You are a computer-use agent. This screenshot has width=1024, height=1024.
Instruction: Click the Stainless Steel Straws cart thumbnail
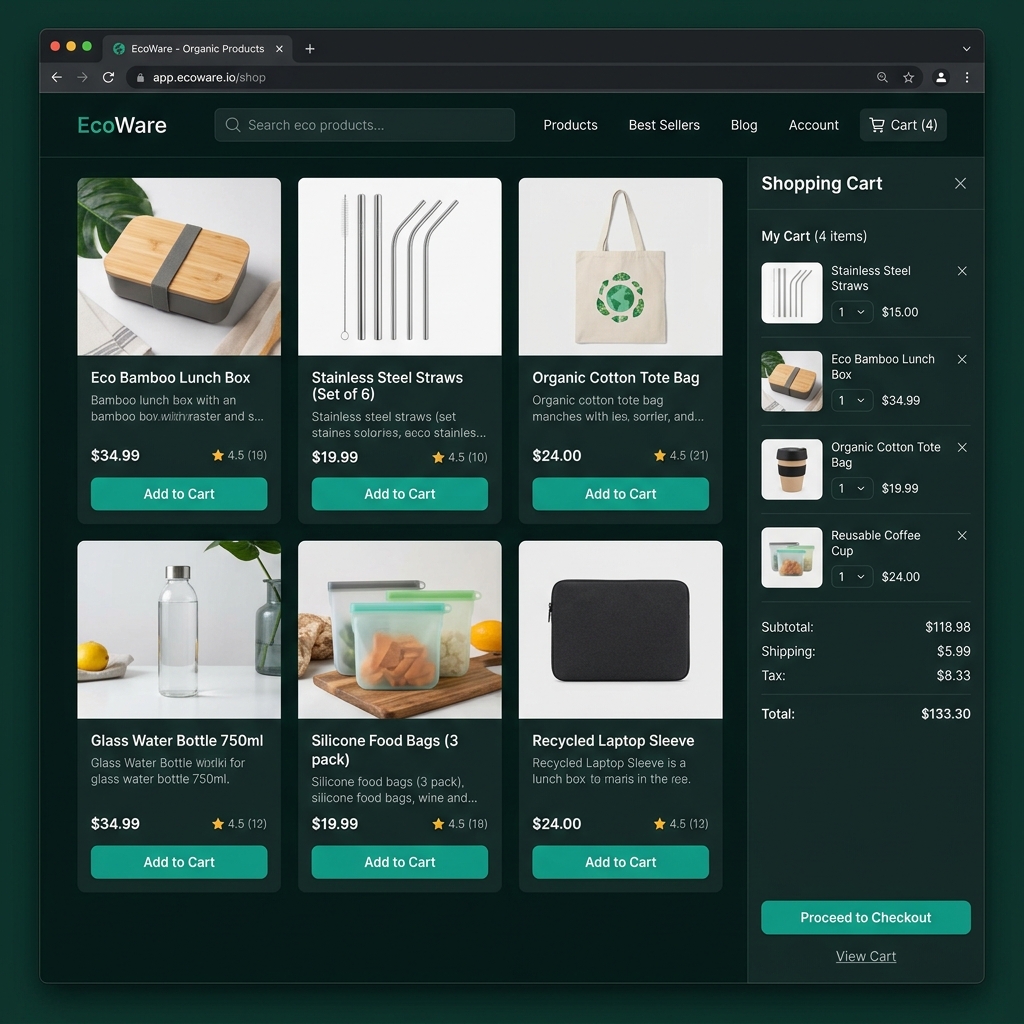point(792,293)
